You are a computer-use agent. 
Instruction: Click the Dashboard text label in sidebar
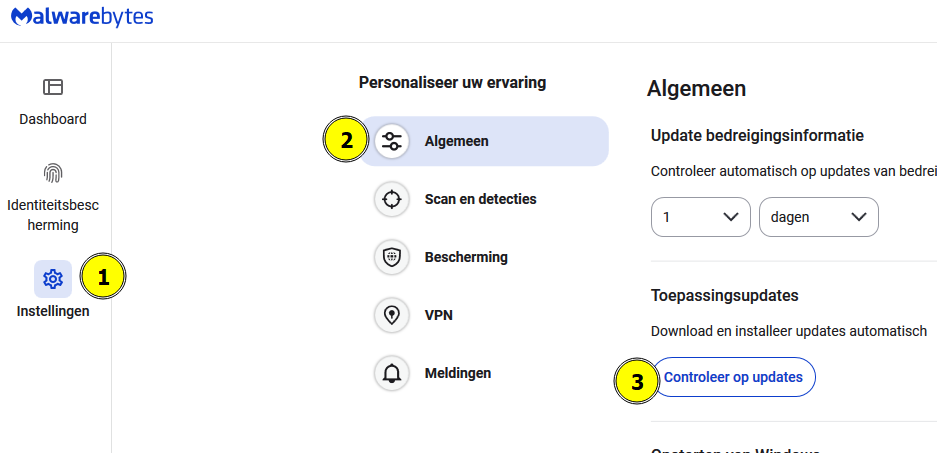[53, 119]
